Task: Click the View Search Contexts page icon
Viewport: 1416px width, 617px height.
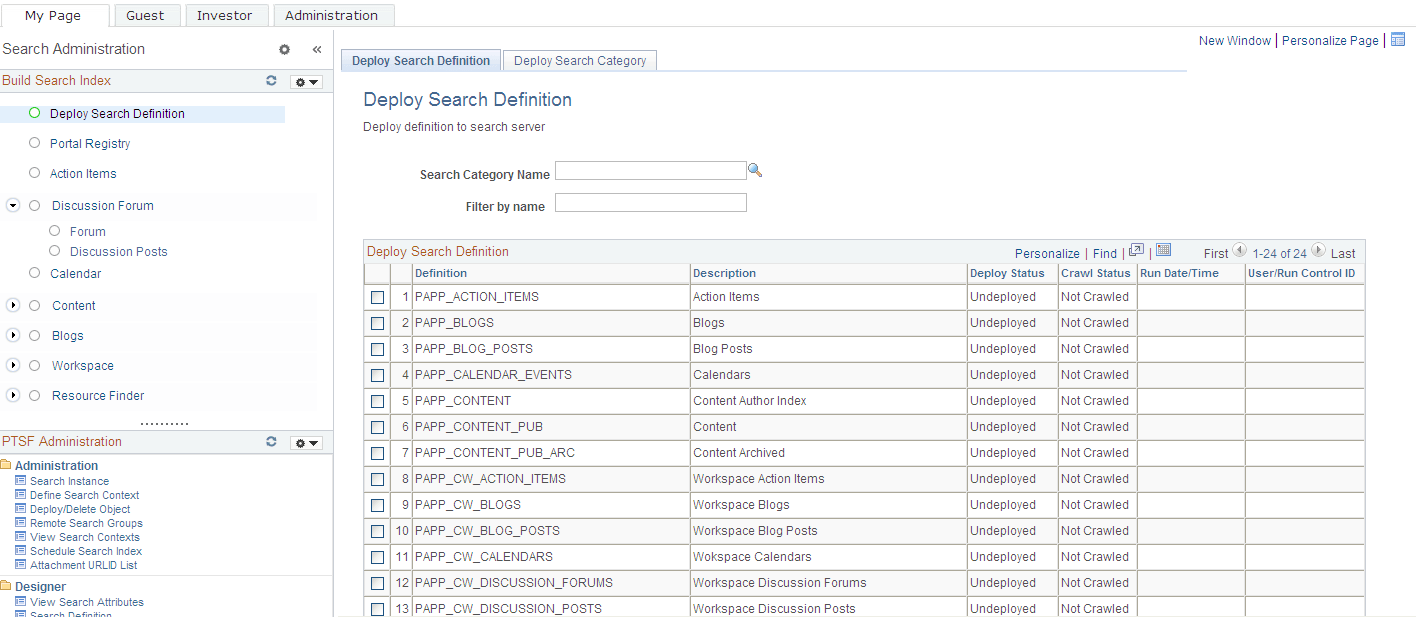Action: coord(21,537)
